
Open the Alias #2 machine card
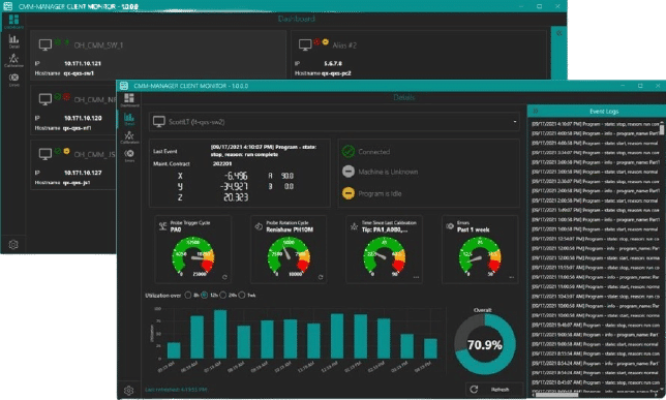418,54
